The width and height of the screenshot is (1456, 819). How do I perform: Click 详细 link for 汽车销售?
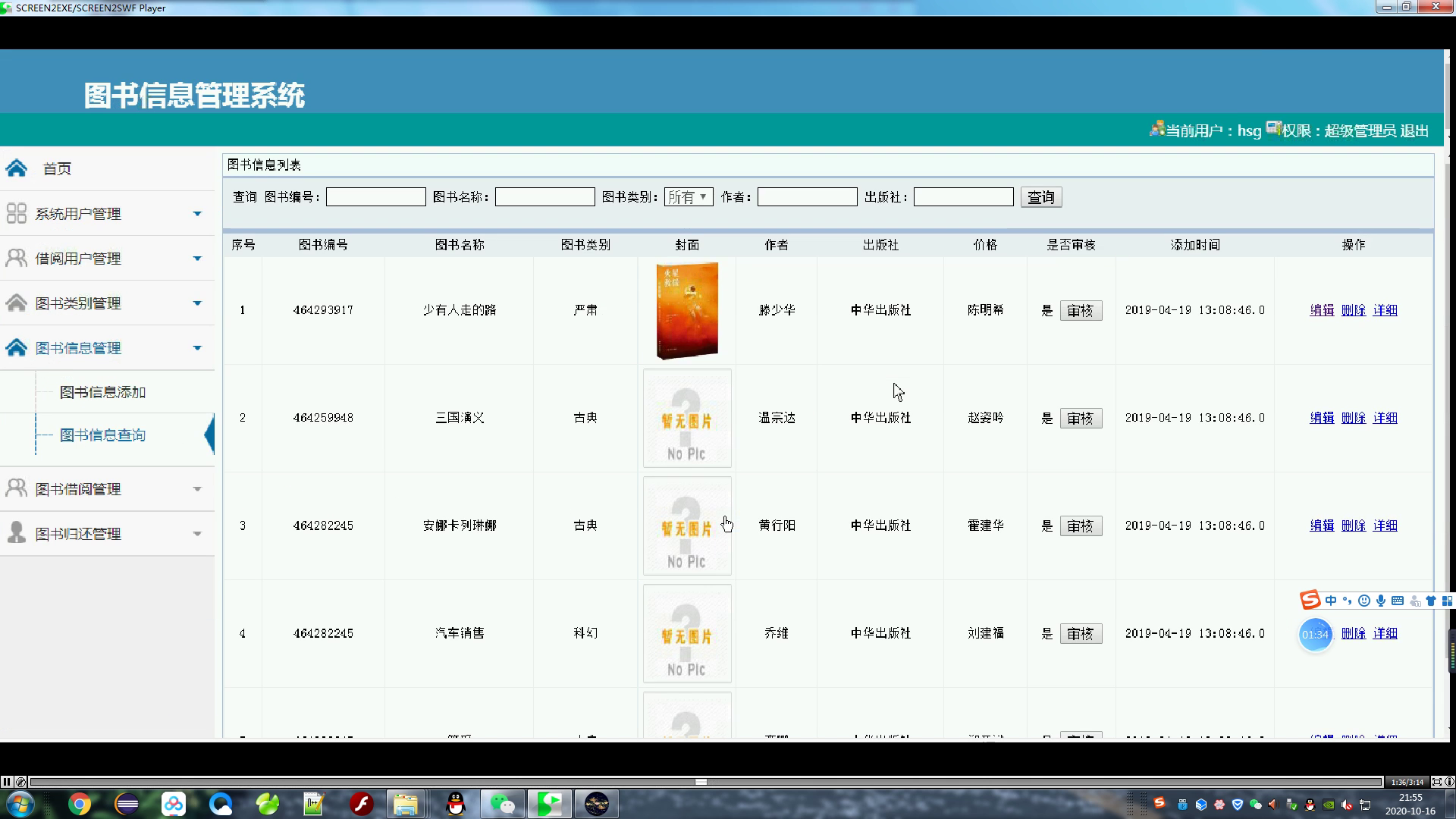[1385, 633]
